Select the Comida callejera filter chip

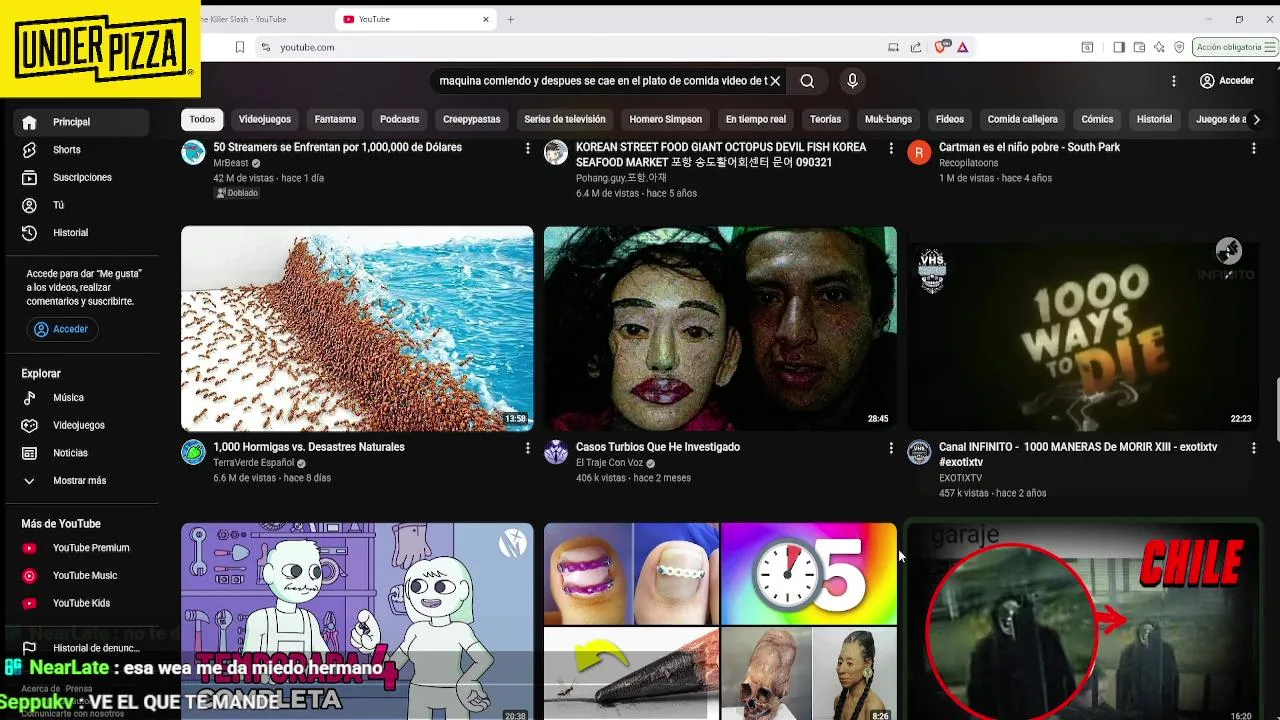[x=1022, y=119]
